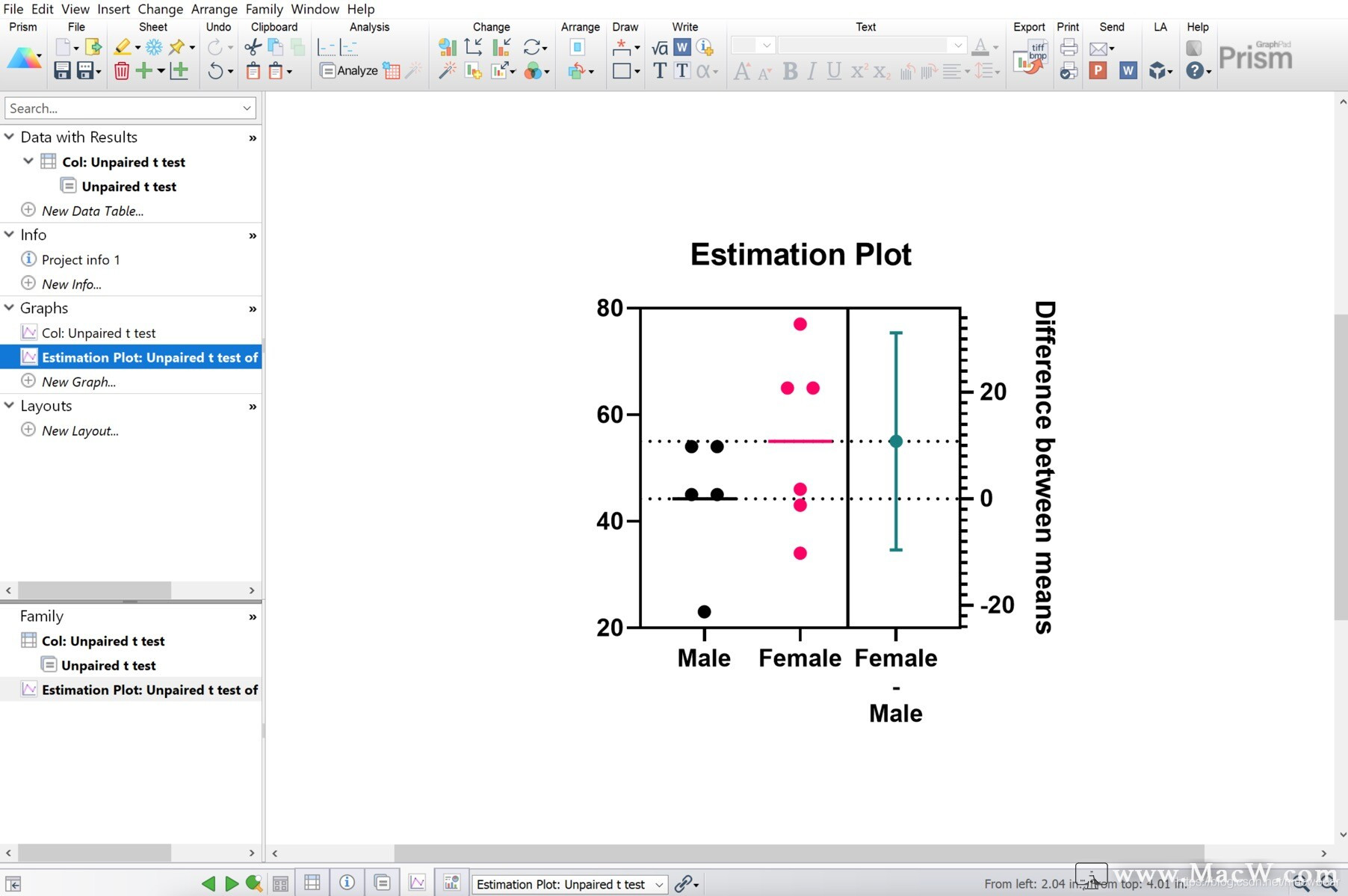Viewport: 1348px width, 896px height.
Task: Click the scissors Cut icon
Action: tap(253, 47)
